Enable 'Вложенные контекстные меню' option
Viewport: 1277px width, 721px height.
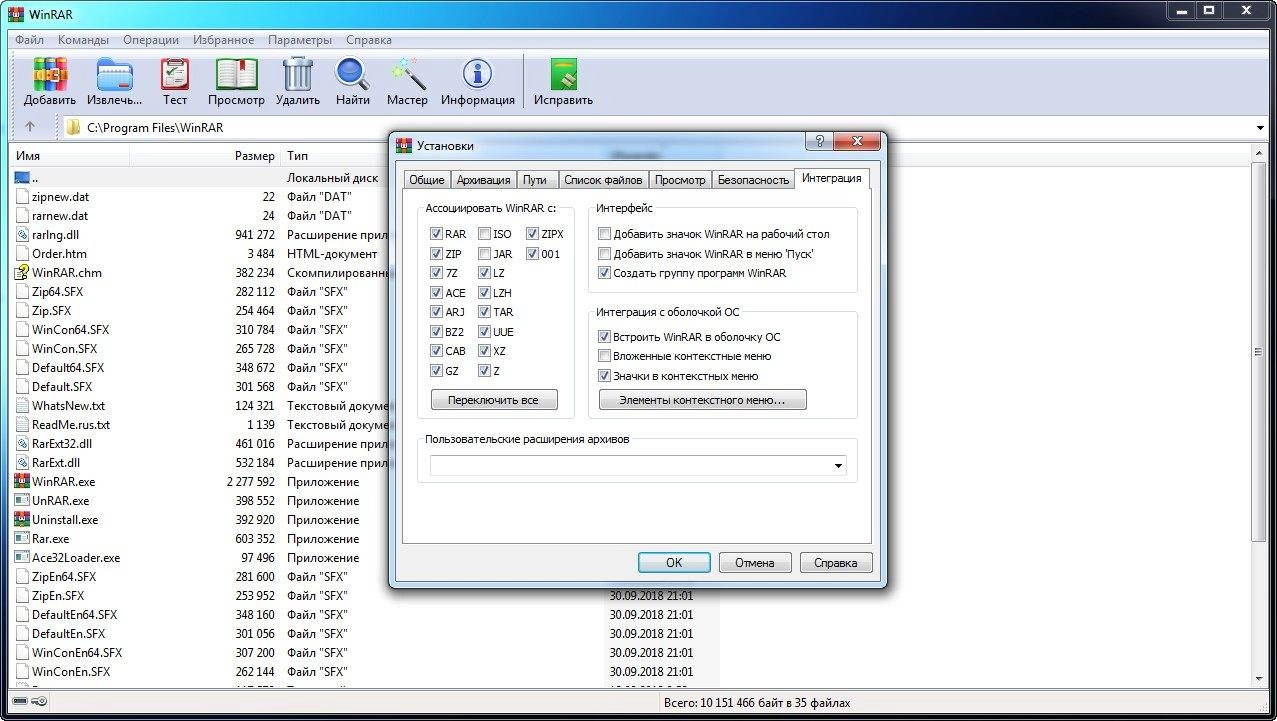coord(604,356)
